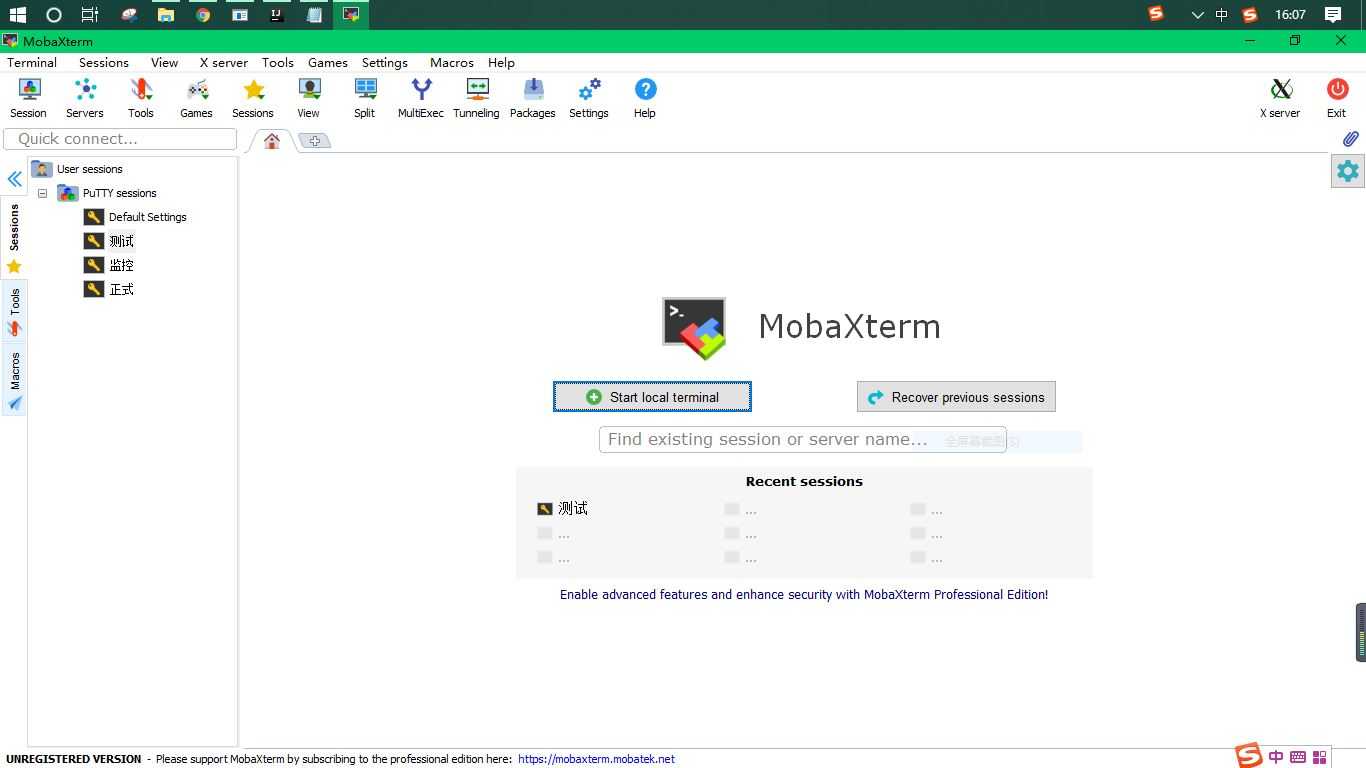Image resolution: width=1366 pixels, height=768 pixels.
Task: Collapse the PuTTY sessions tree node
Action: pos(43,193)
